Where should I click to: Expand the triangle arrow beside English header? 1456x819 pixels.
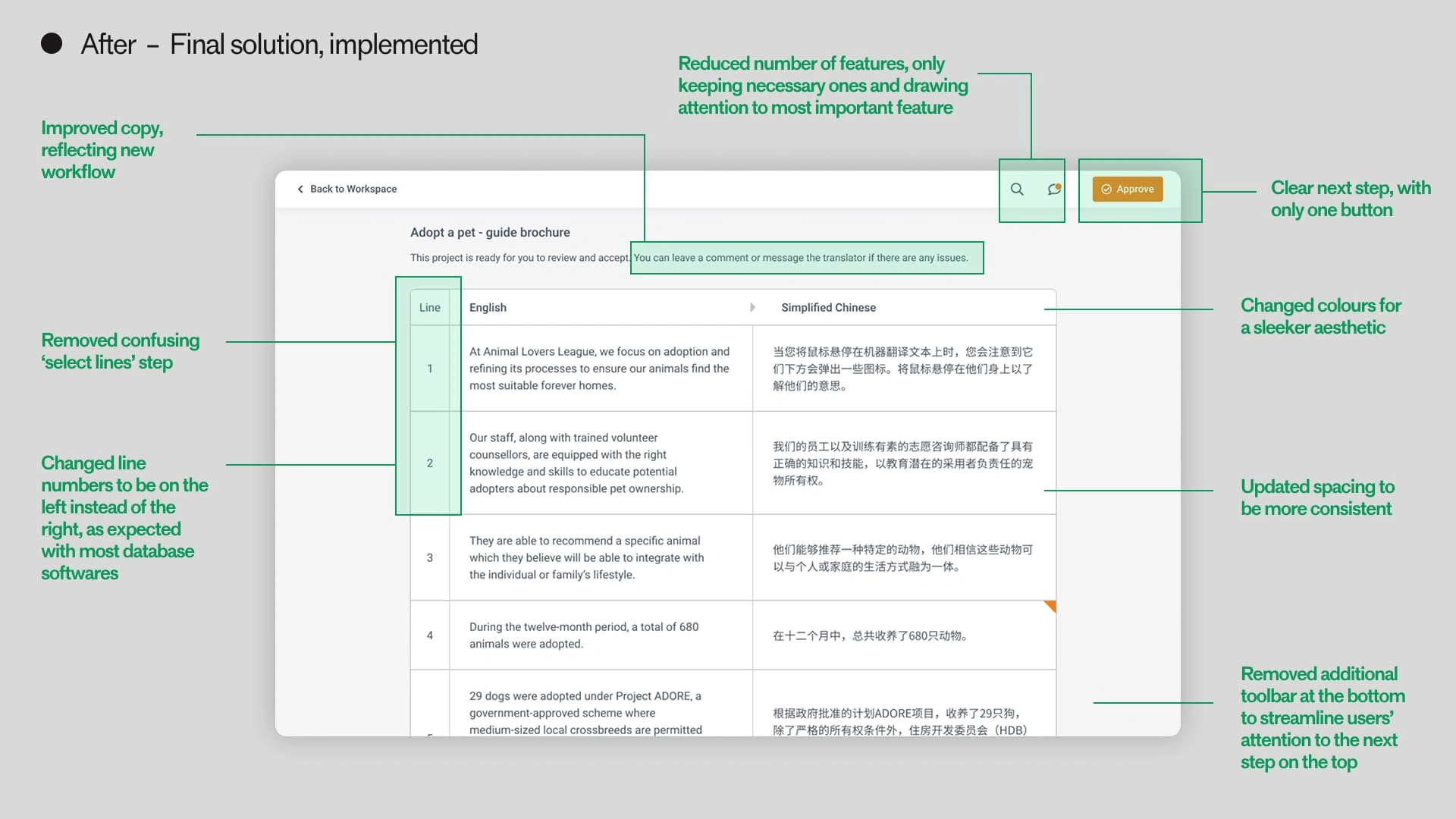point(752,307)
